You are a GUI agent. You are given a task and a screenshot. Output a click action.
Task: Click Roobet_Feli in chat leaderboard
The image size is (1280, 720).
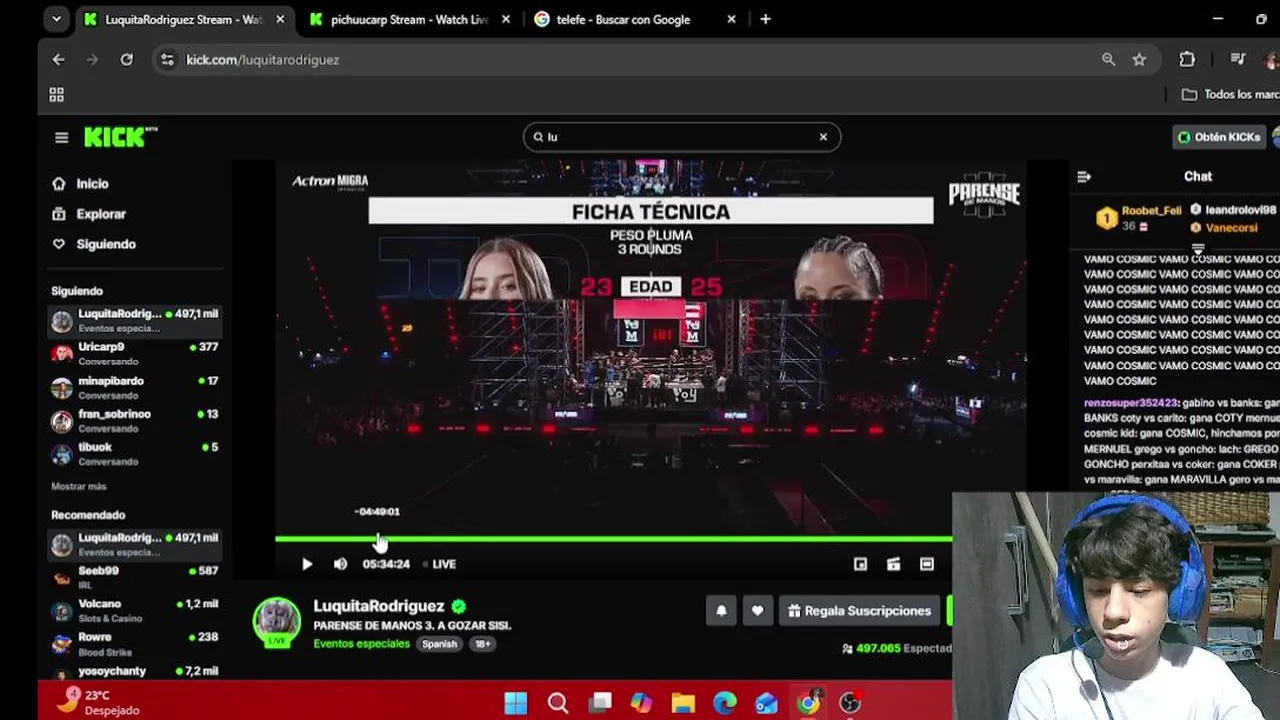point(1151,211)
